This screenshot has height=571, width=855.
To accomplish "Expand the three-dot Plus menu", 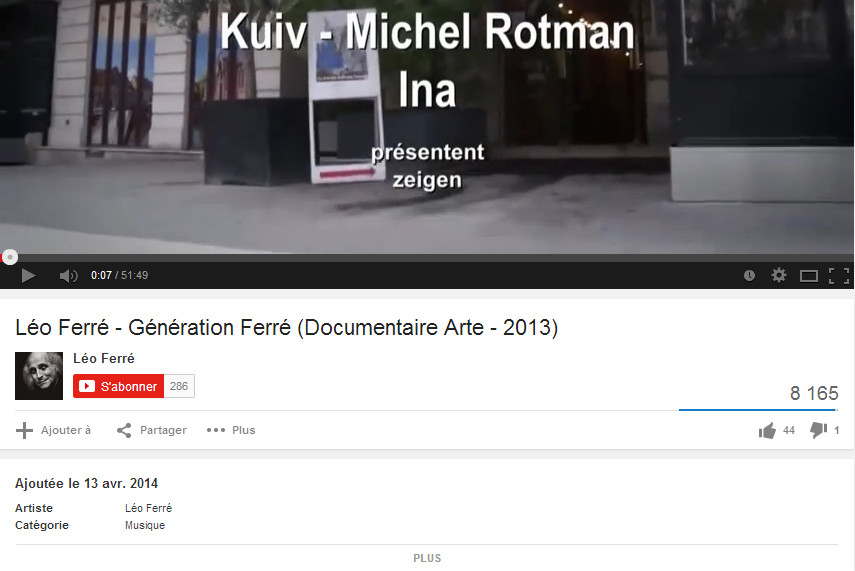I will coord(231,430).
